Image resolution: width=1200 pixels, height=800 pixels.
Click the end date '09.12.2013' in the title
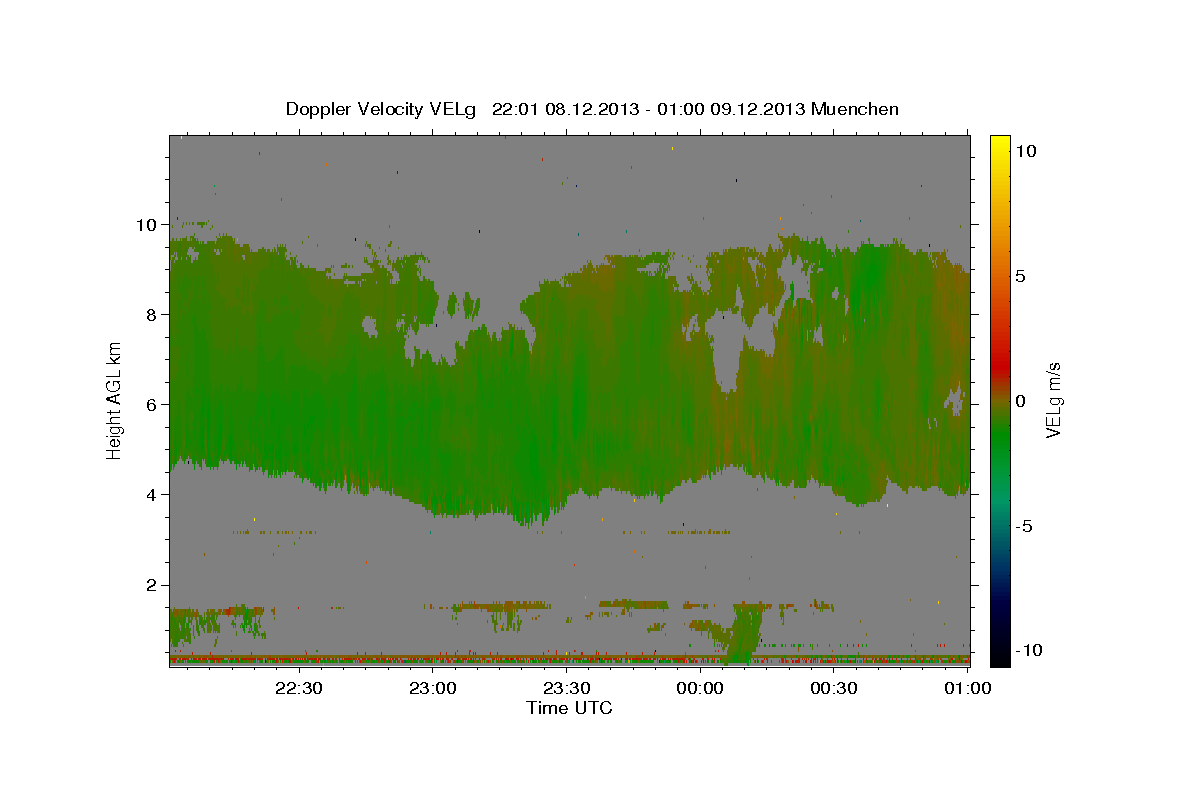click(758, 109)
